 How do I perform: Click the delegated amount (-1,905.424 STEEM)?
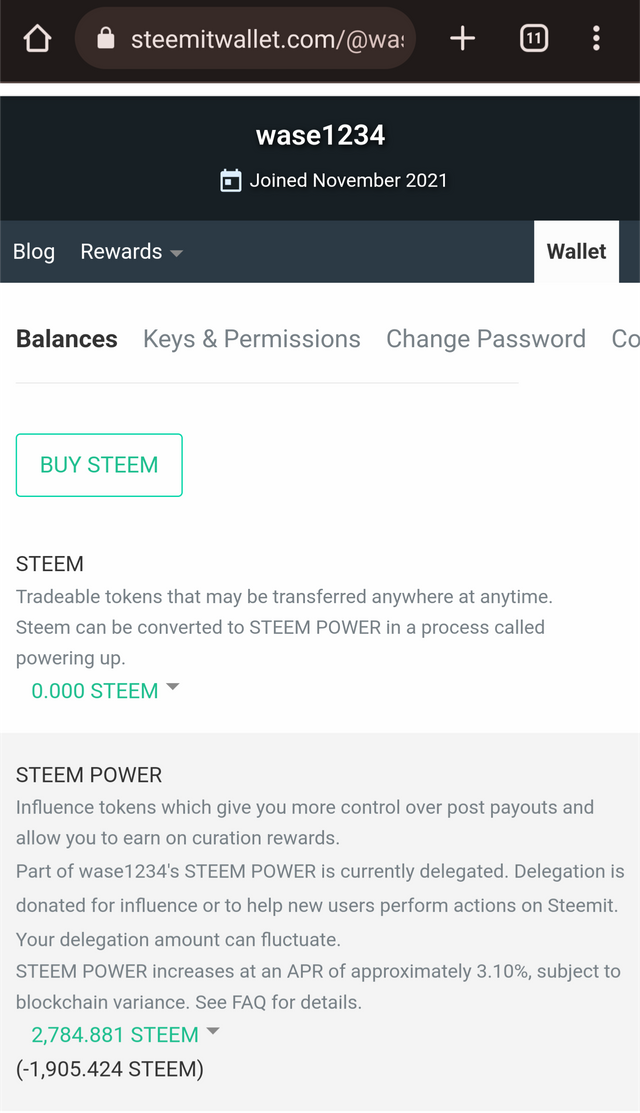[x=110, y=1069]
